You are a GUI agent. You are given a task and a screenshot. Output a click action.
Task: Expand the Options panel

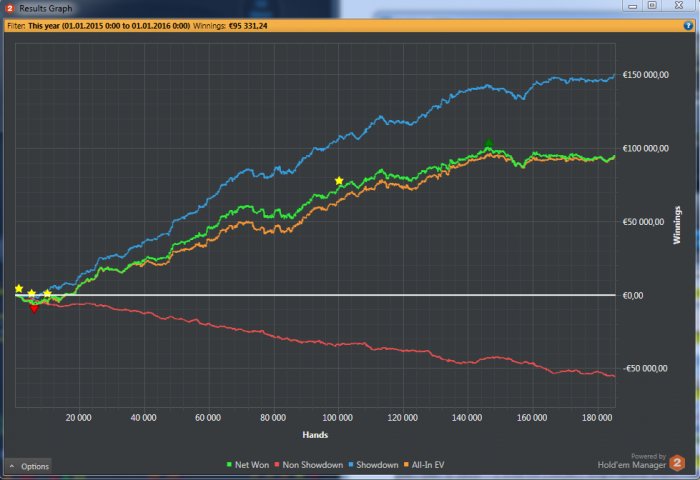29,466
